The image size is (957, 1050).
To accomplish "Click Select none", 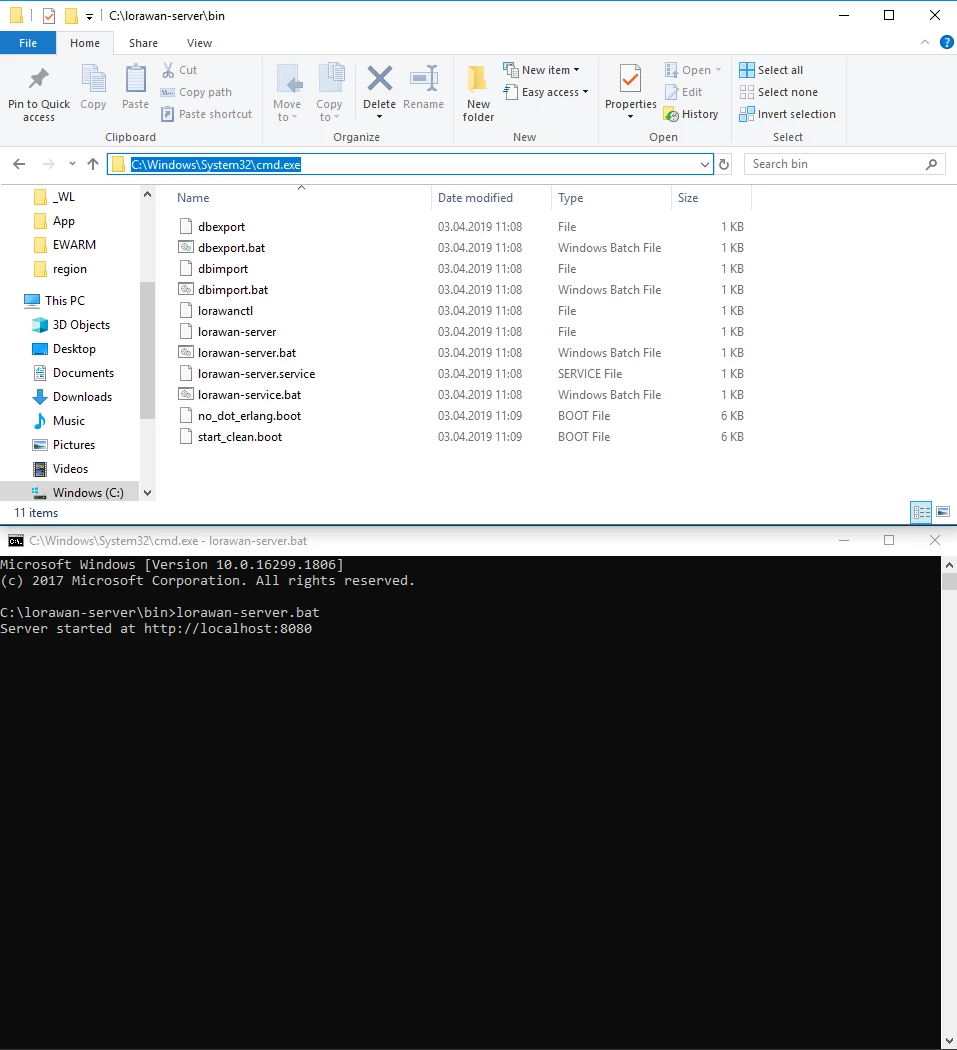I will click(x=778, y=92).
